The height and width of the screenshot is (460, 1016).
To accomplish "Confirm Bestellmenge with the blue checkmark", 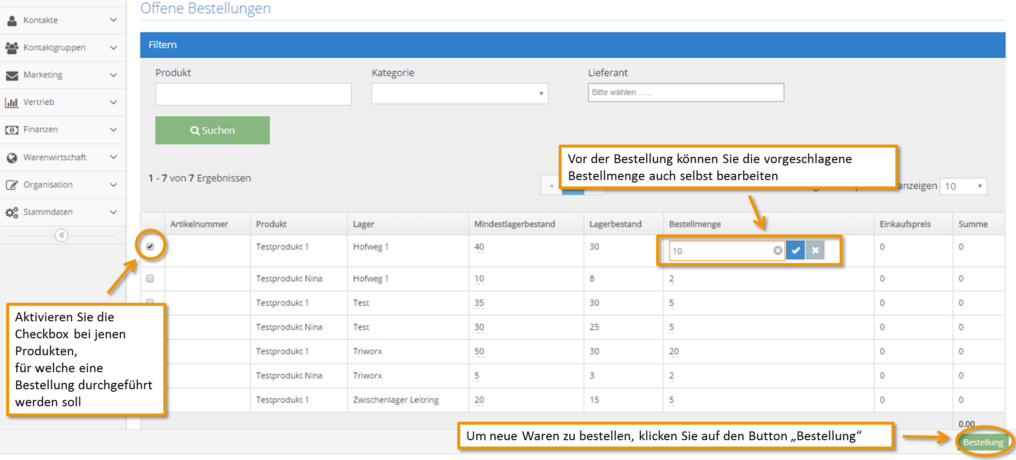I will pos(795,250).
